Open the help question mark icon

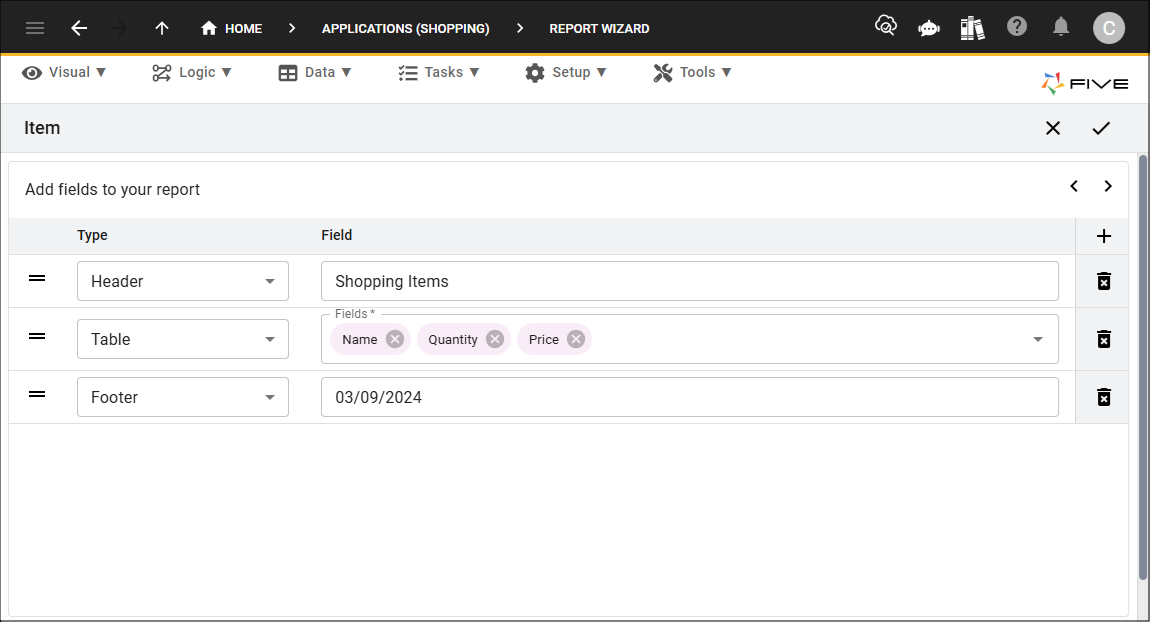[1017, 27]
